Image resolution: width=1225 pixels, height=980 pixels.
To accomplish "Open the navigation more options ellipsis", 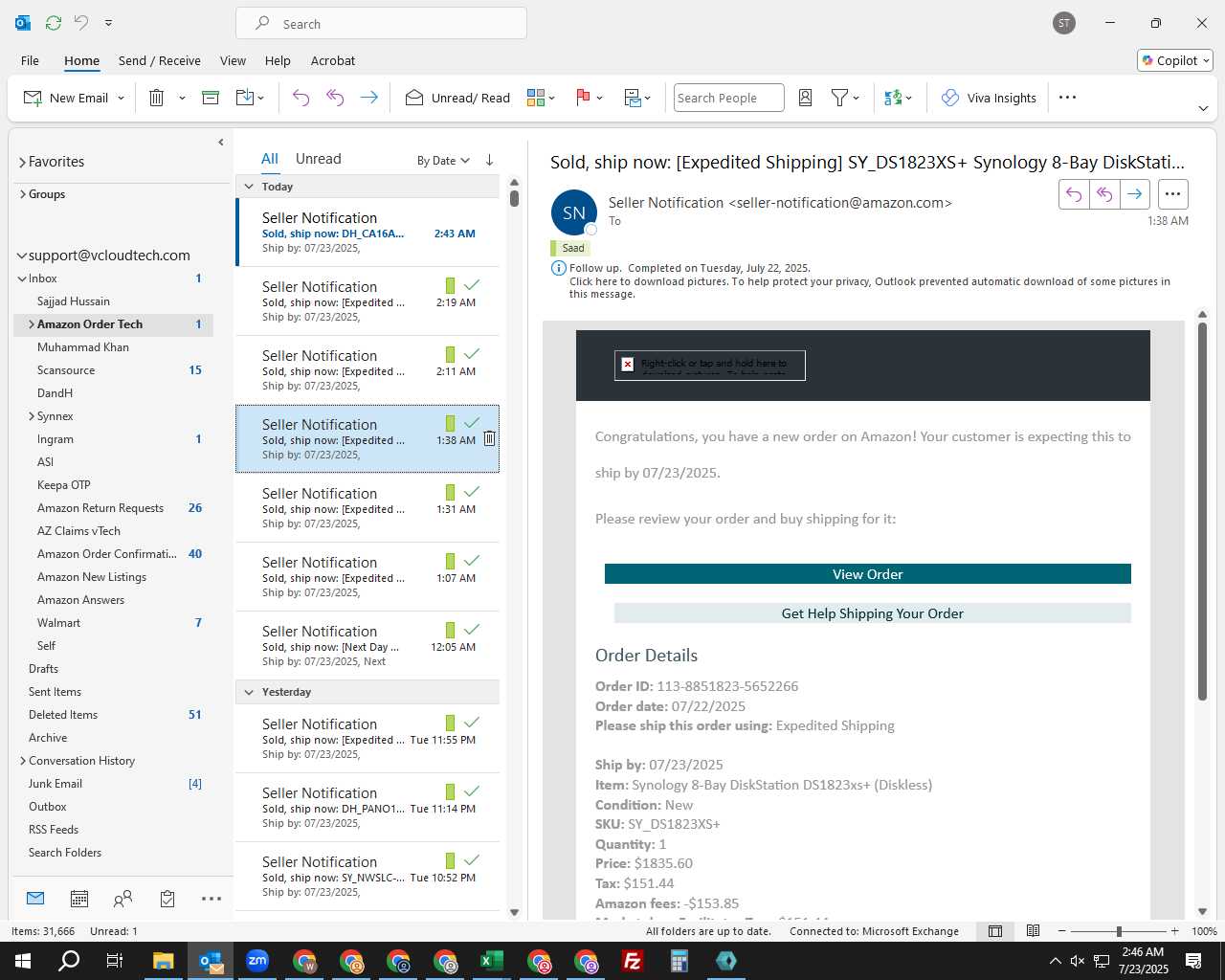I will (212, 899).
